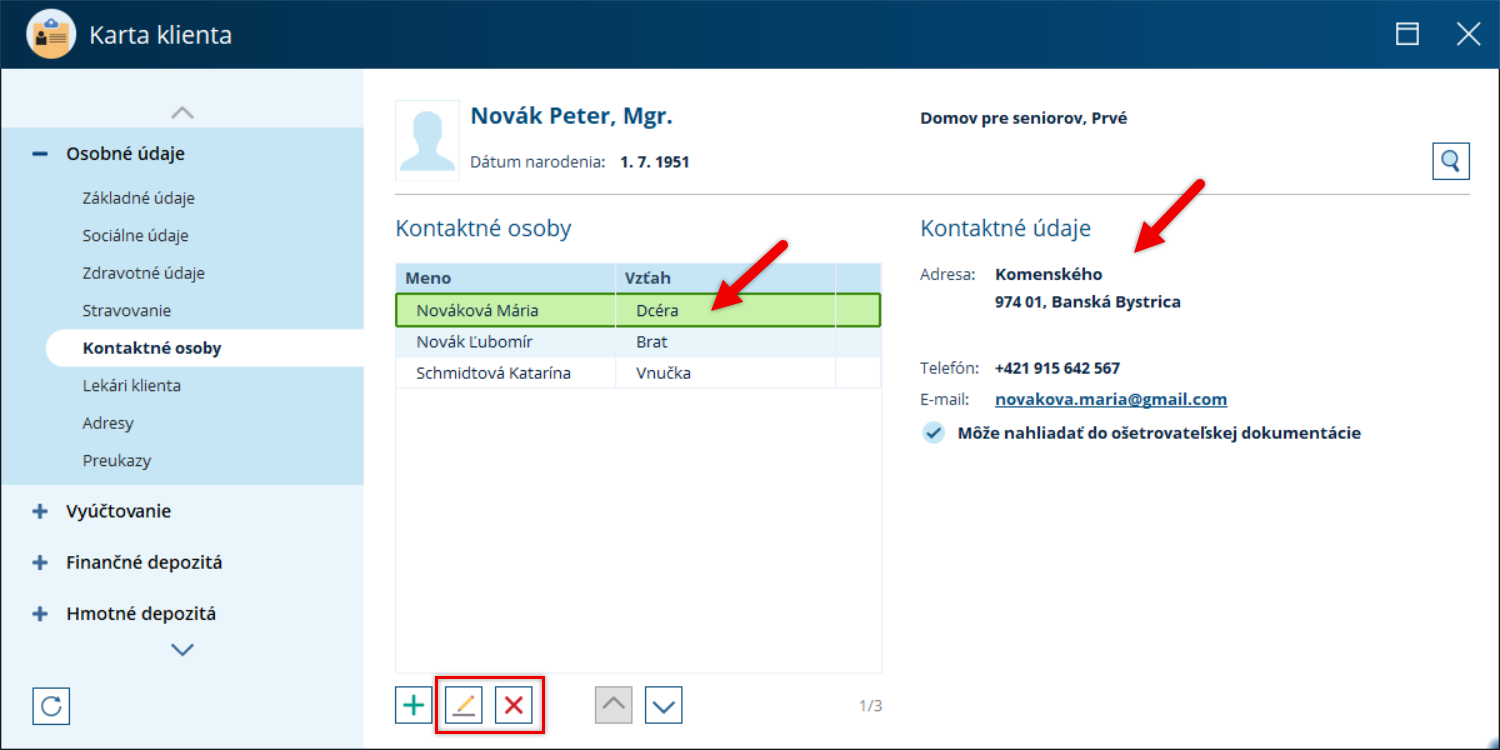Open the novakova.maria@gmail.com email link
The height and width of the screenshot is (750, 1500).
[1111, 399]
